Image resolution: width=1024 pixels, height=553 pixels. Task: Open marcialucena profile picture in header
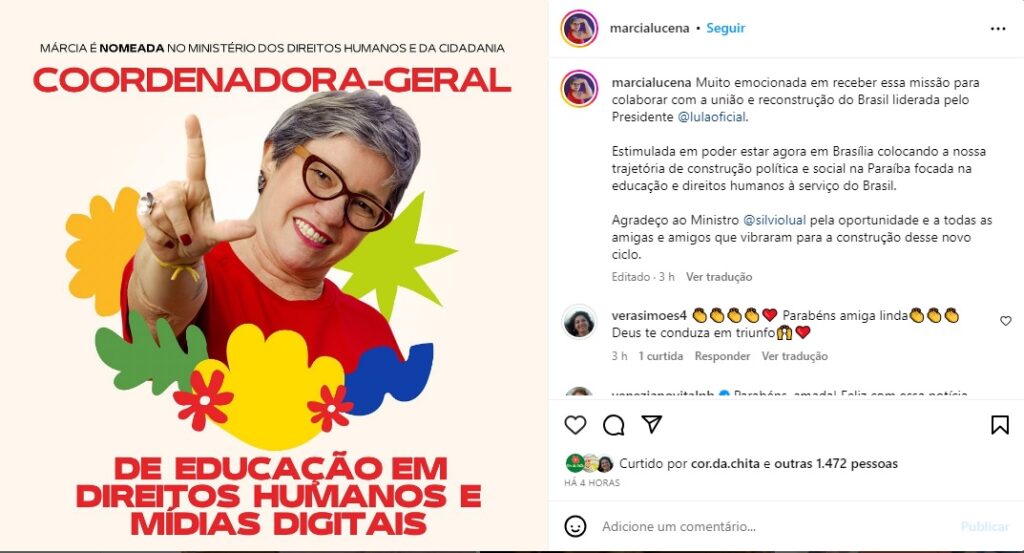(579, 28)
